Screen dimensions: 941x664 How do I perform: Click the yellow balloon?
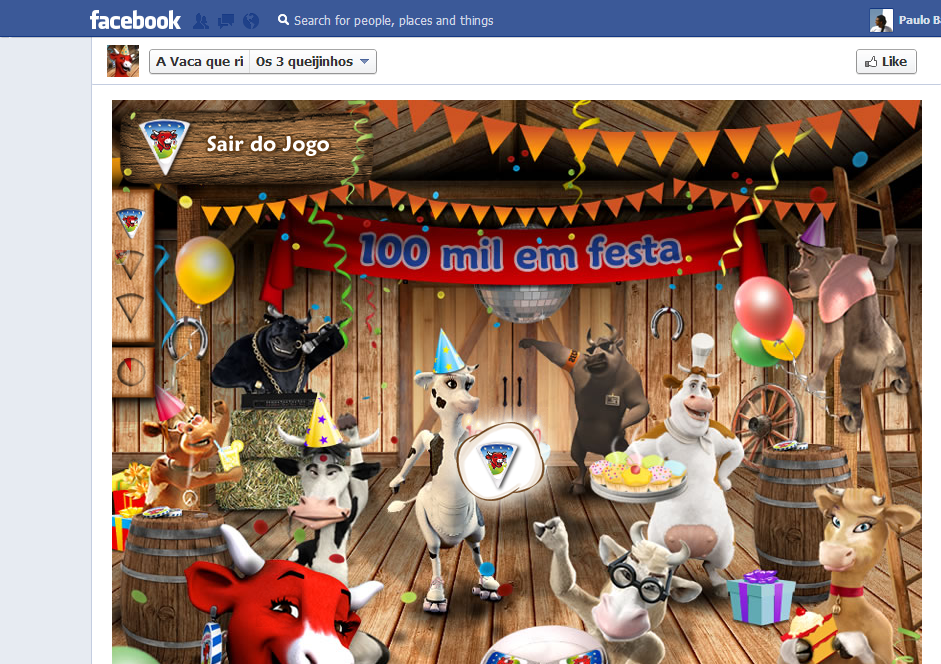coord(204,268)
